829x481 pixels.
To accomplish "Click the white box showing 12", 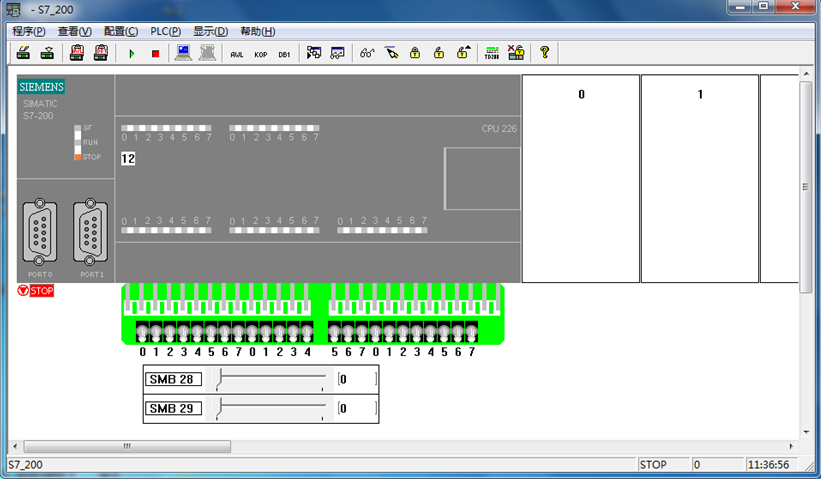I will coord(128,159).
